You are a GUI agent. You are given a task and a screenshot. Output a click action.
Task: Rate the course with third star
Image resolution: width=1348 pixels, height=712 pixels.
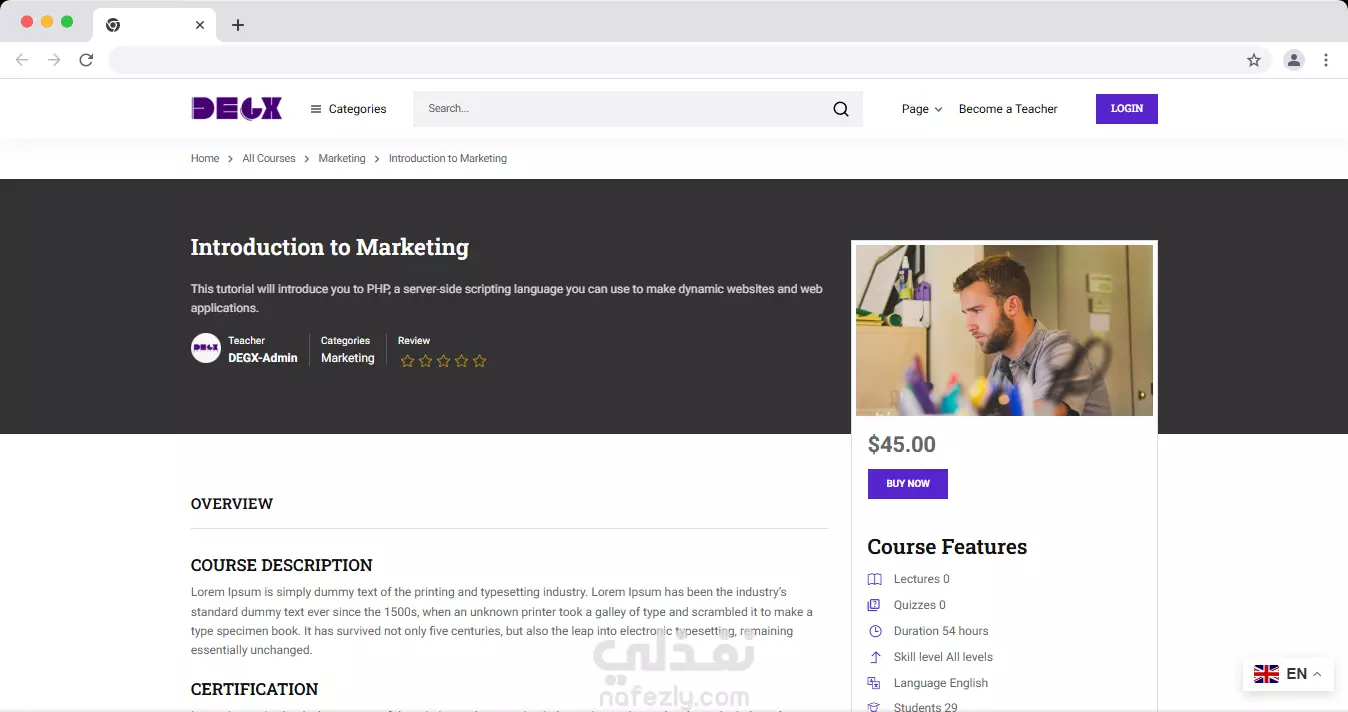(x=443, y=361)
